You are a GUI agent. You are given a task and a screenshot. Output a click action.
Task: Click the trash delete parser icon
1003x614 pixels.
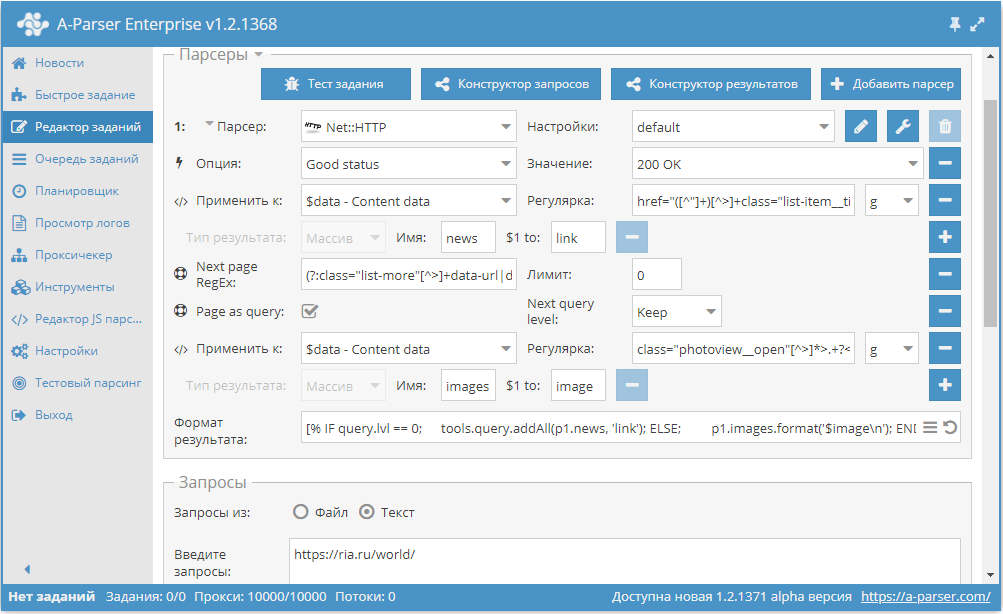[945, 127]
